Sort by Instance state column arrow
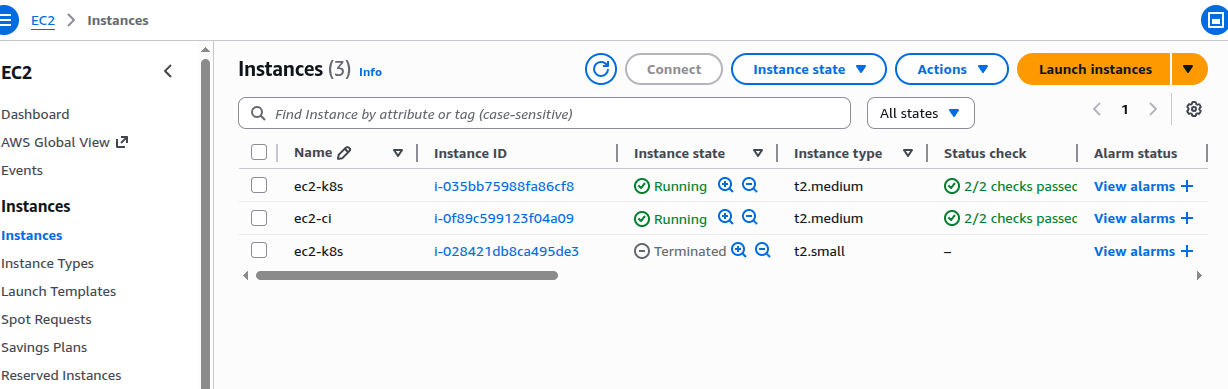This screenshot has height=389, width=1228. [x=758, y=153]
